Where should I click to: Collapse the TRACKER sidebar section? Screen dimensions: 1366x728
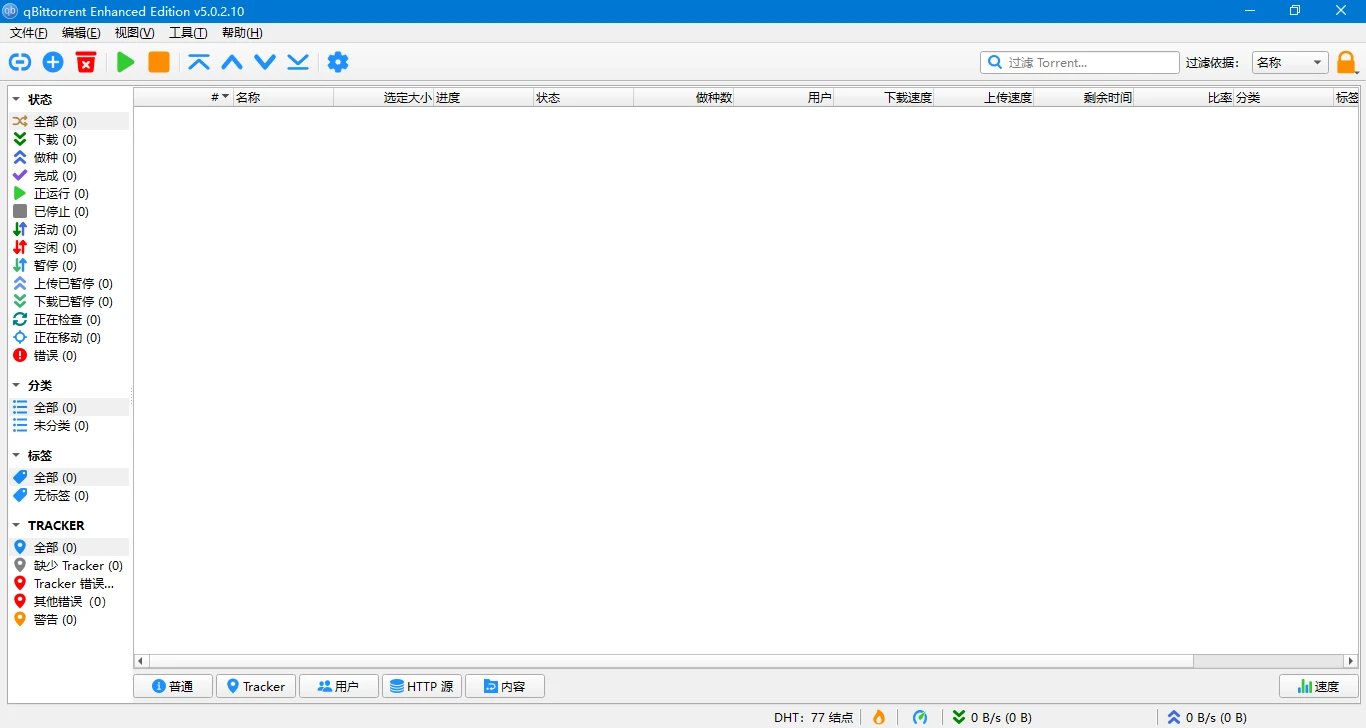click(16, 525)
